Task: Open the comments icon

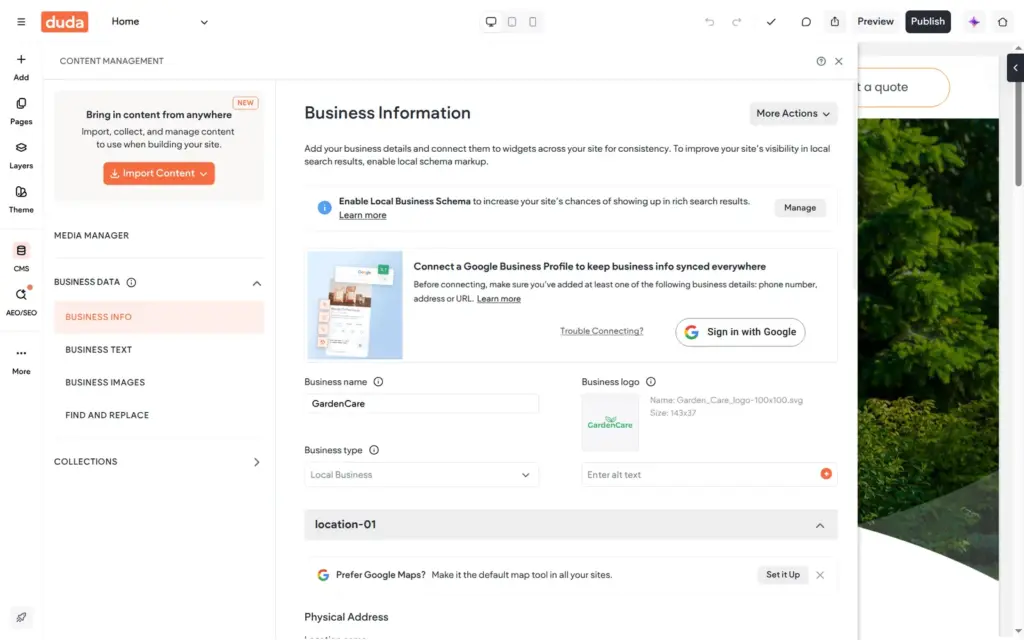Action: coord(806,22)
